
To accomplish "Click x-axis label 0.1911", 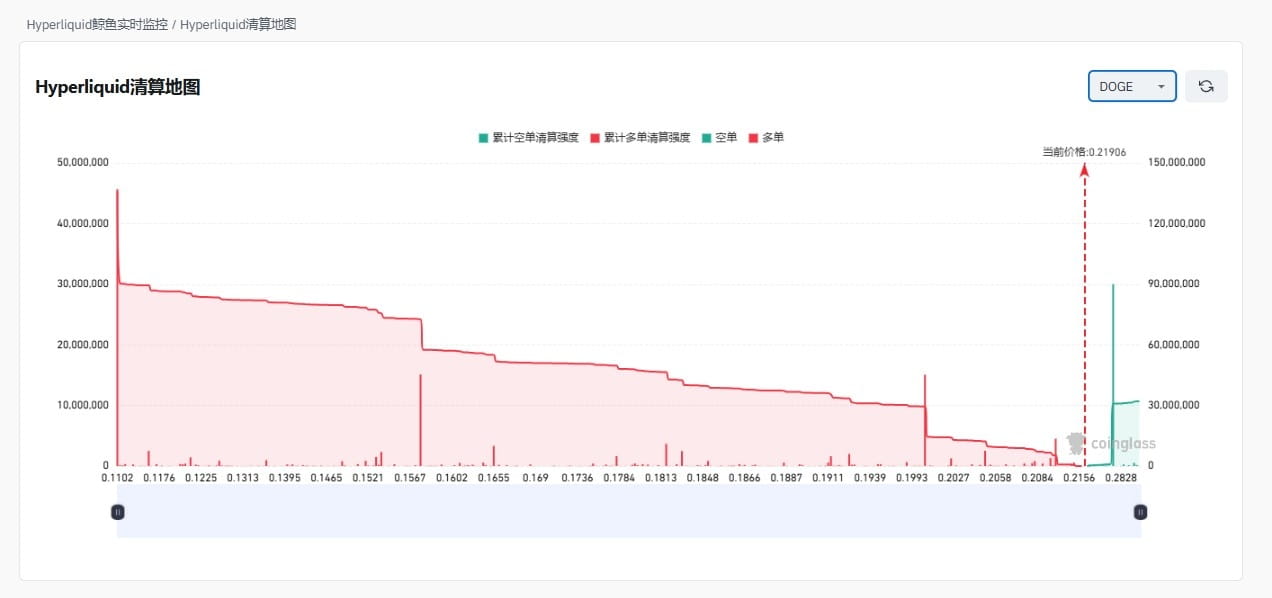I will [x=827, y=479].
